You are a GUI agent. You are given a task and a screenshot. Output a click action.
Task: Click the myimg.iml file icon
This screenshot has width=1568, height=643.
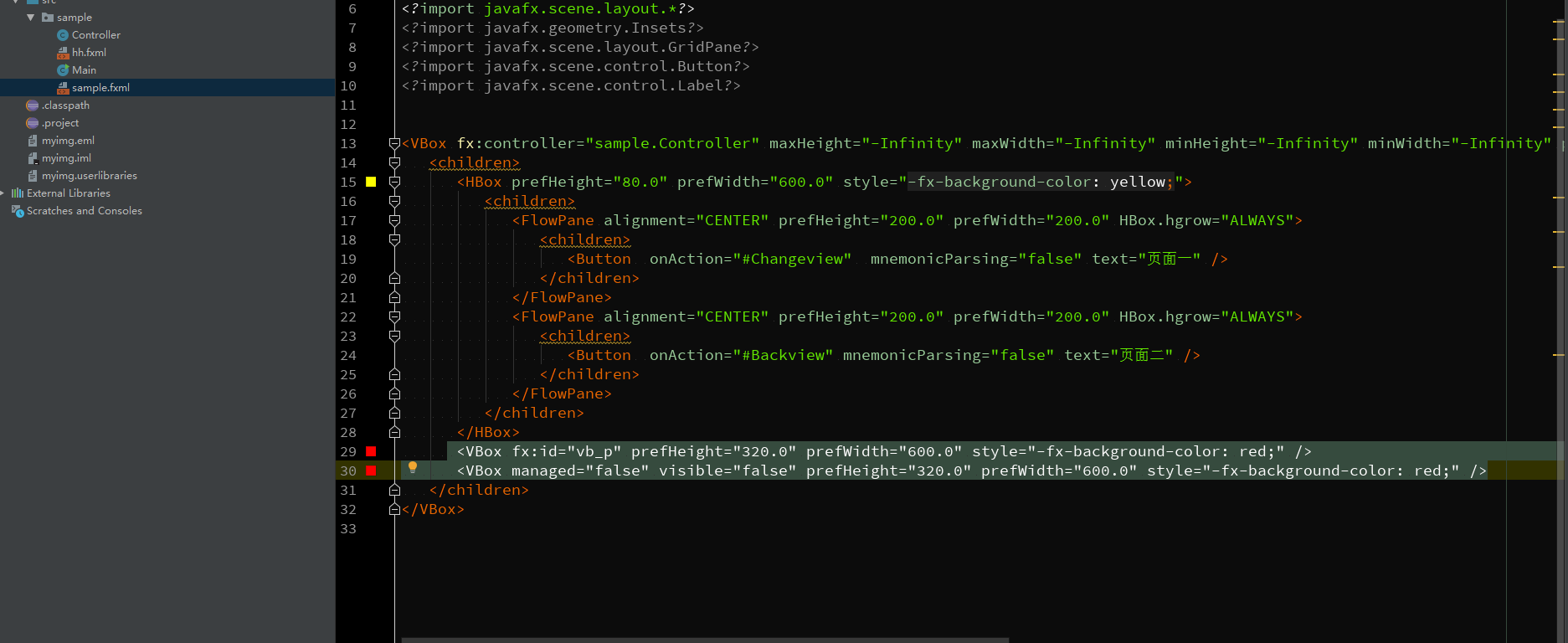33,158
